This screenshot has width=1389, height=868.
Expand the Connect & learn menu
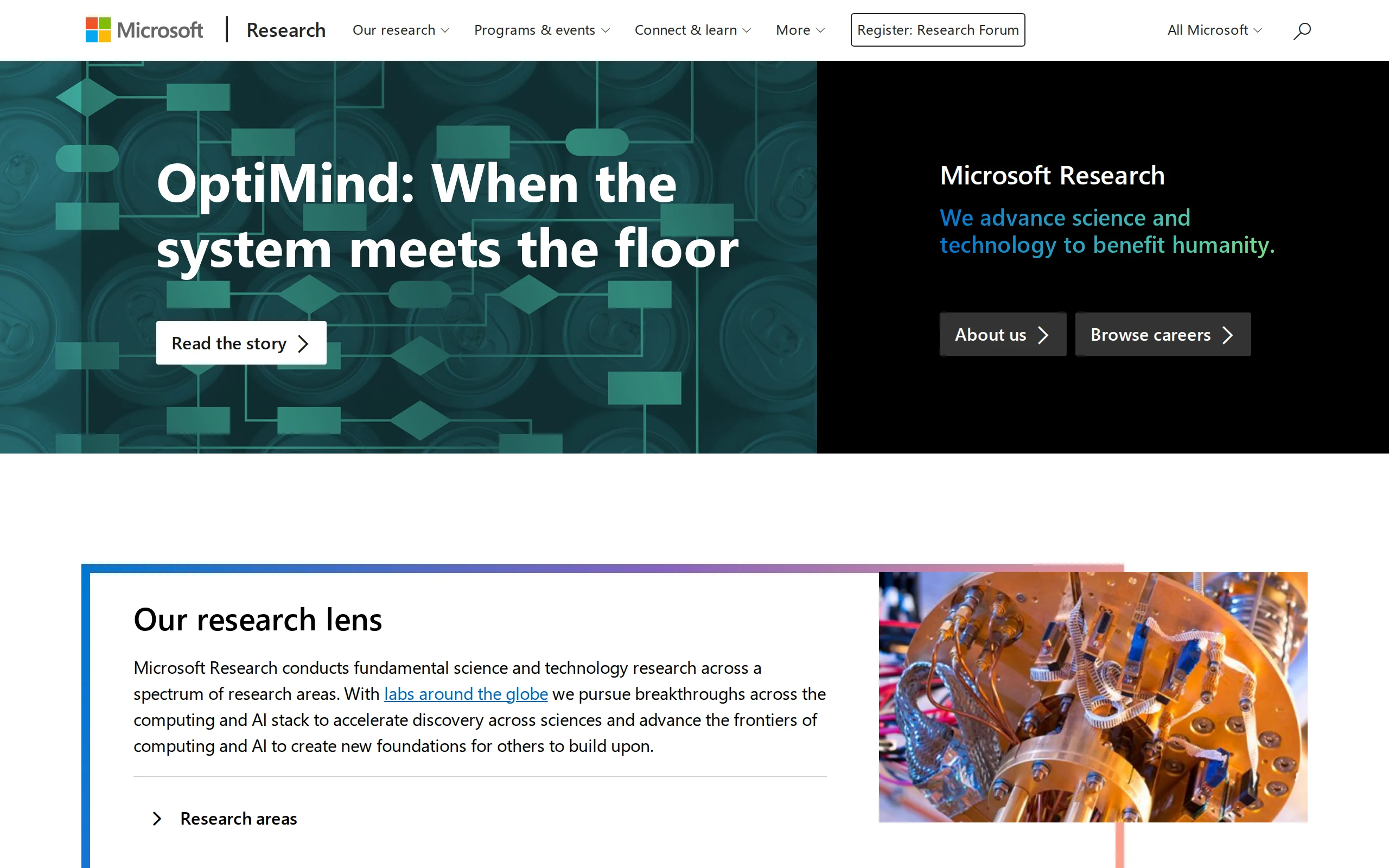(x=692, y=30)
